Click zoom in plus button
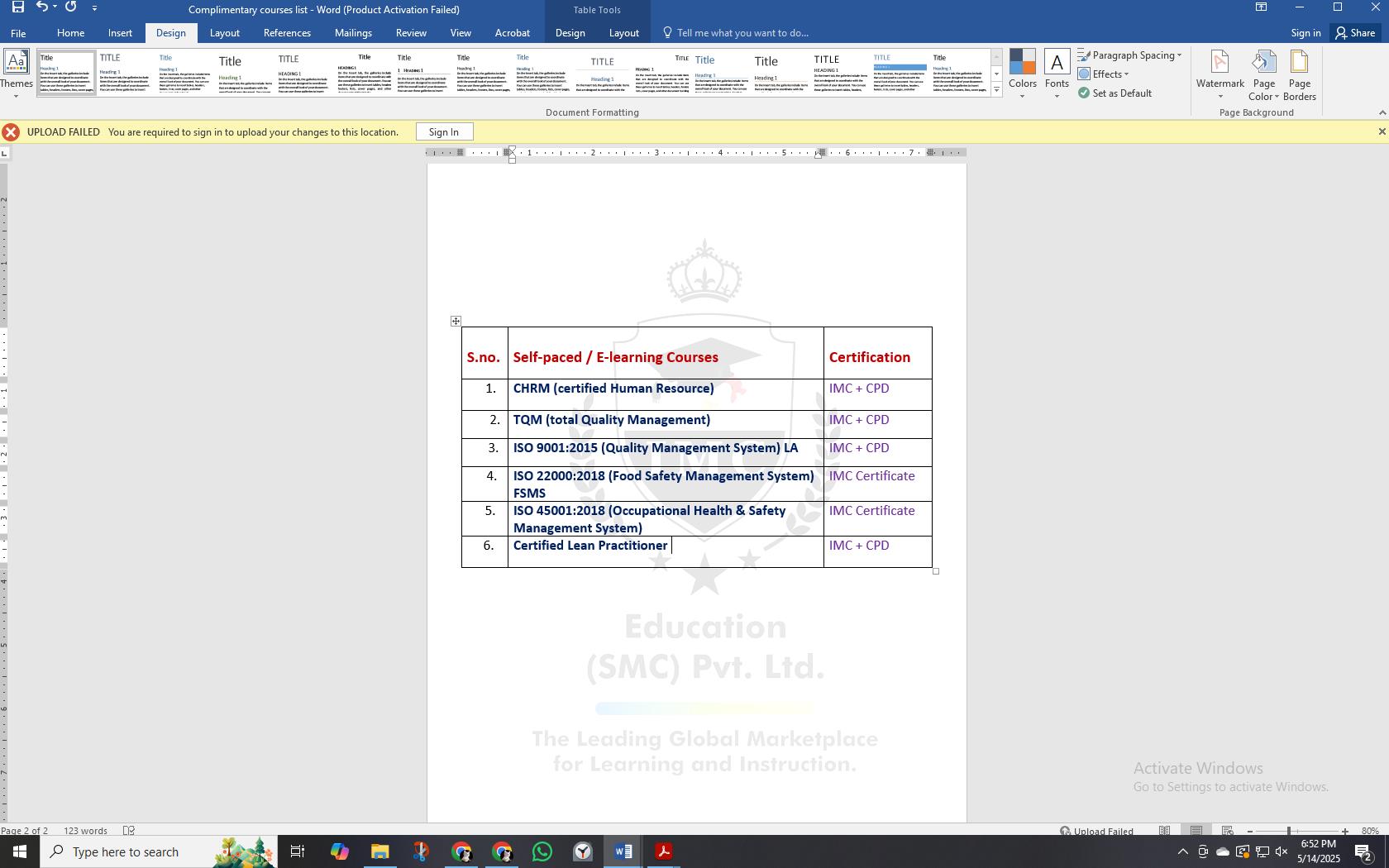This screenshot has width=1389, height=868. point(1345,831)
